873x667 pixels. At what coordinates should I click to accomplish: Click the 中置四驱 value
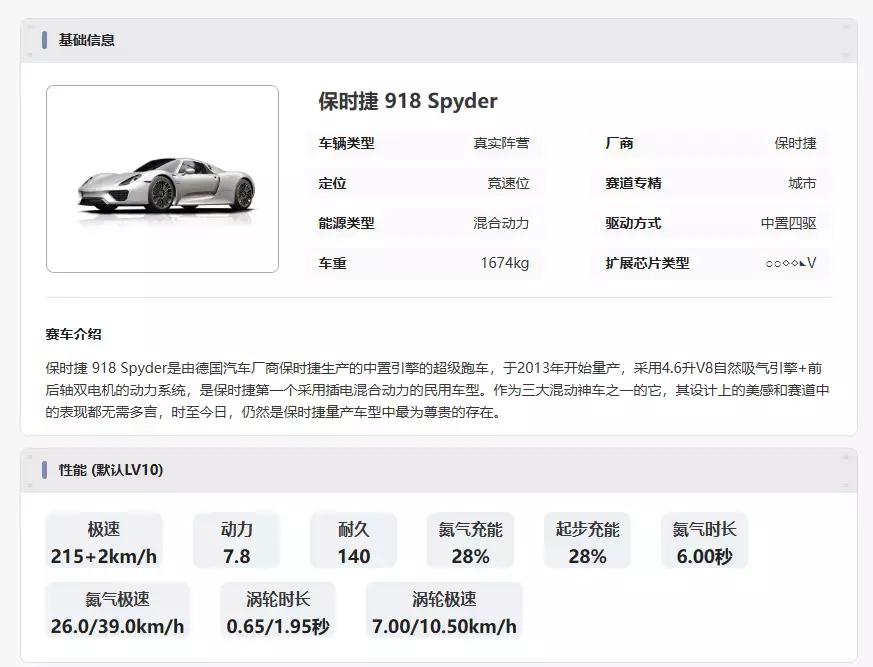[788, 223]
